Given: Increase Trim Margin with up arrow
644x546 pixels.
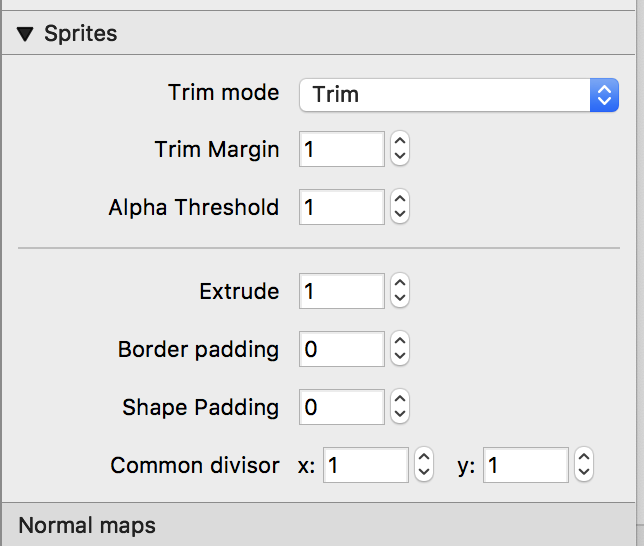Looking at the screenshot, I should (x=400, y=143).
